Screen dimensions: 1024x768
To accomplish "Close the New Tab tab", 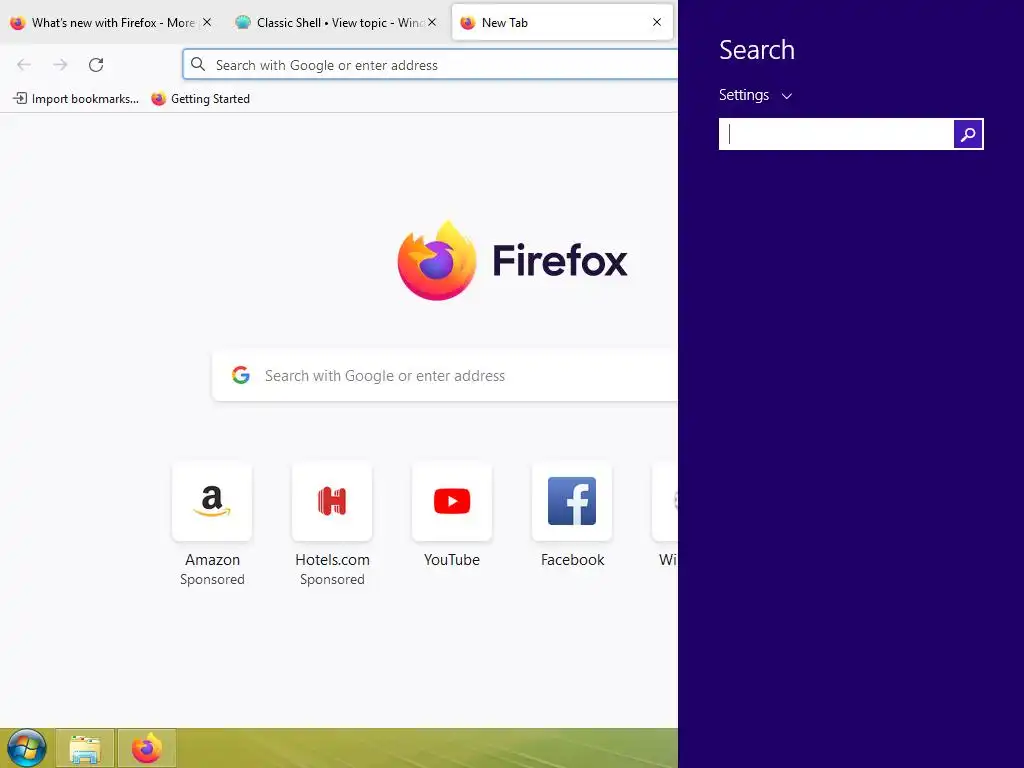I will pos(657,22).
